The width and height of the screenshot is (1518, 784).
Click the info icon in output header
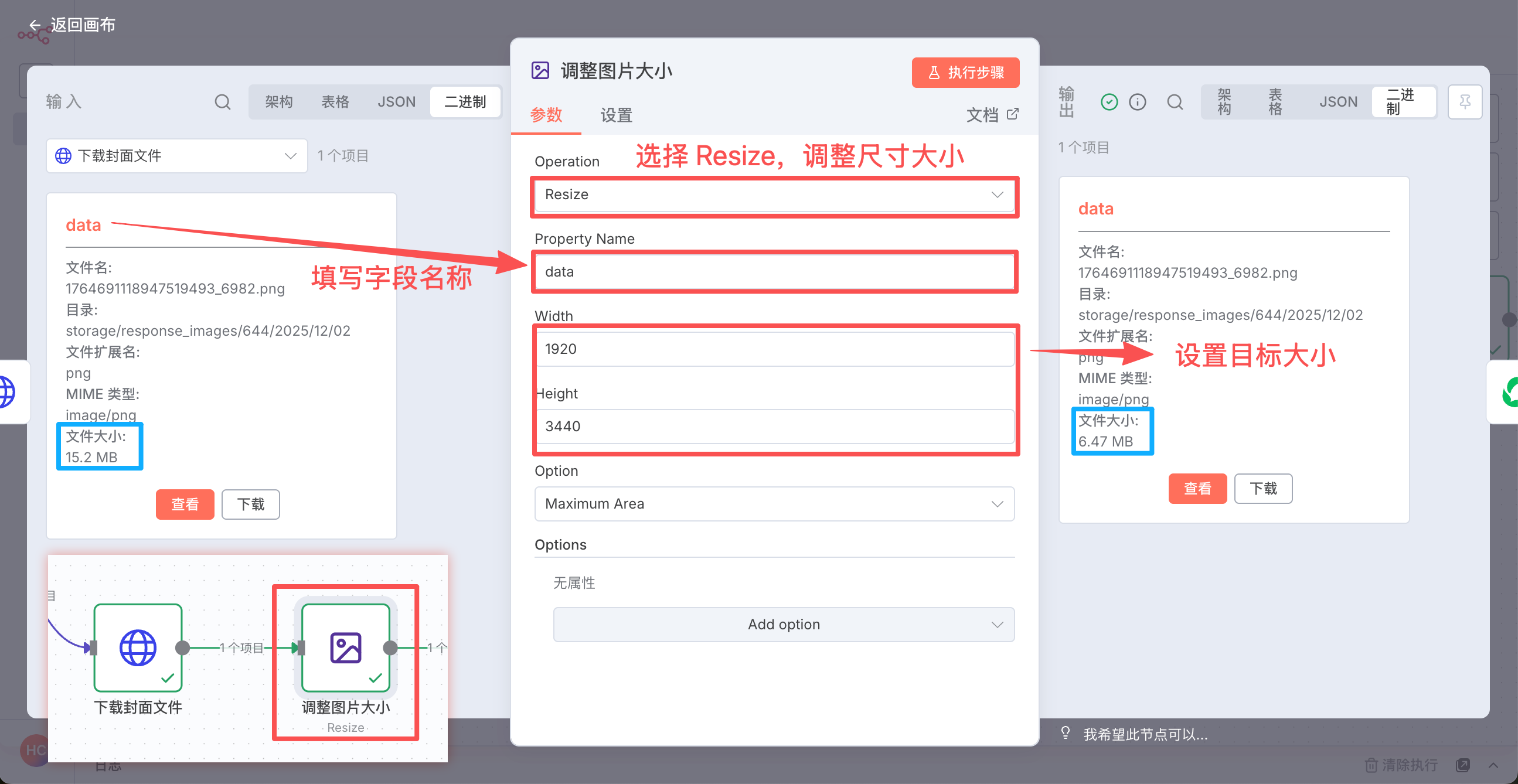click(x=1137, y=102)
